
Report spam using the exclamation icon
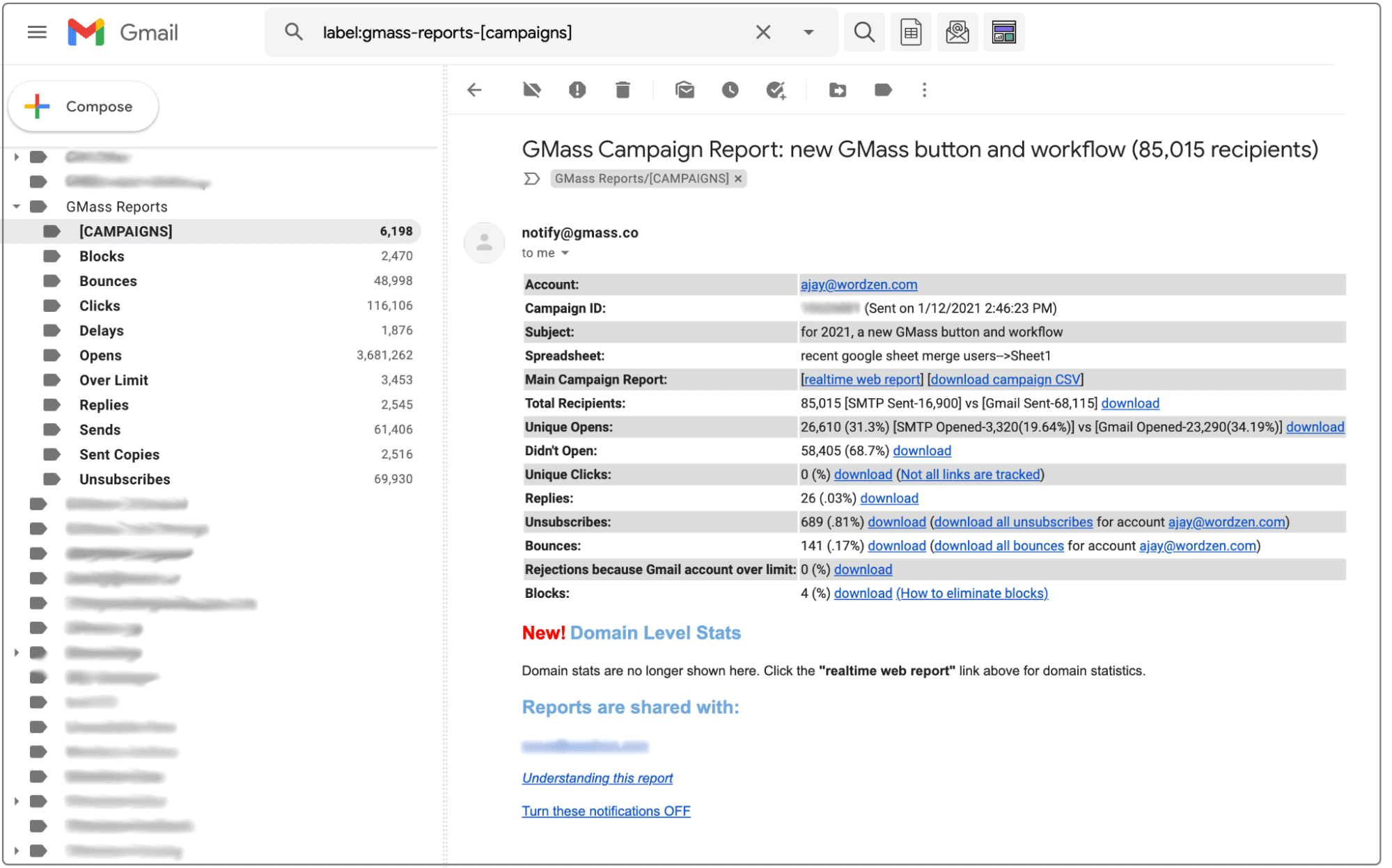tap(577, 90)
